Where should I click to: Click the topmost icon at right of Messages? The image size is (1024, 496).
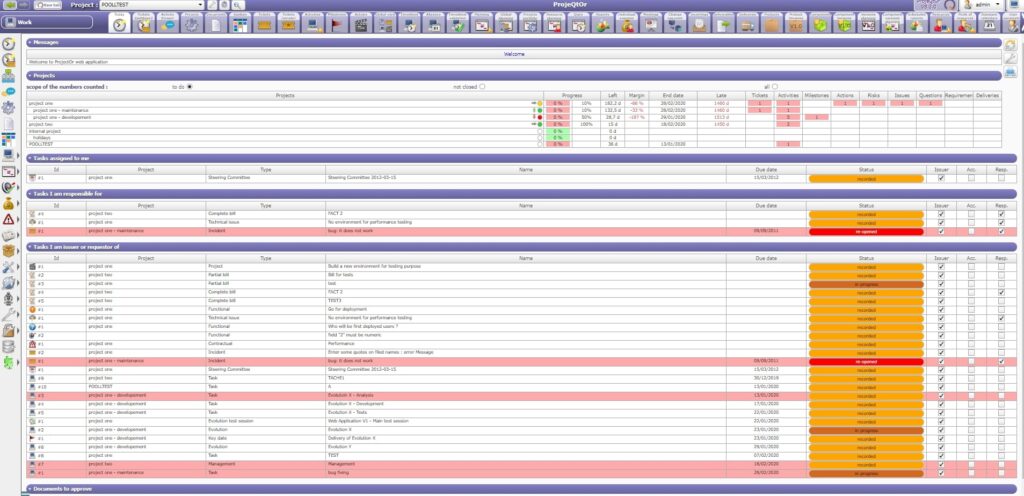tap(1010, 44)
